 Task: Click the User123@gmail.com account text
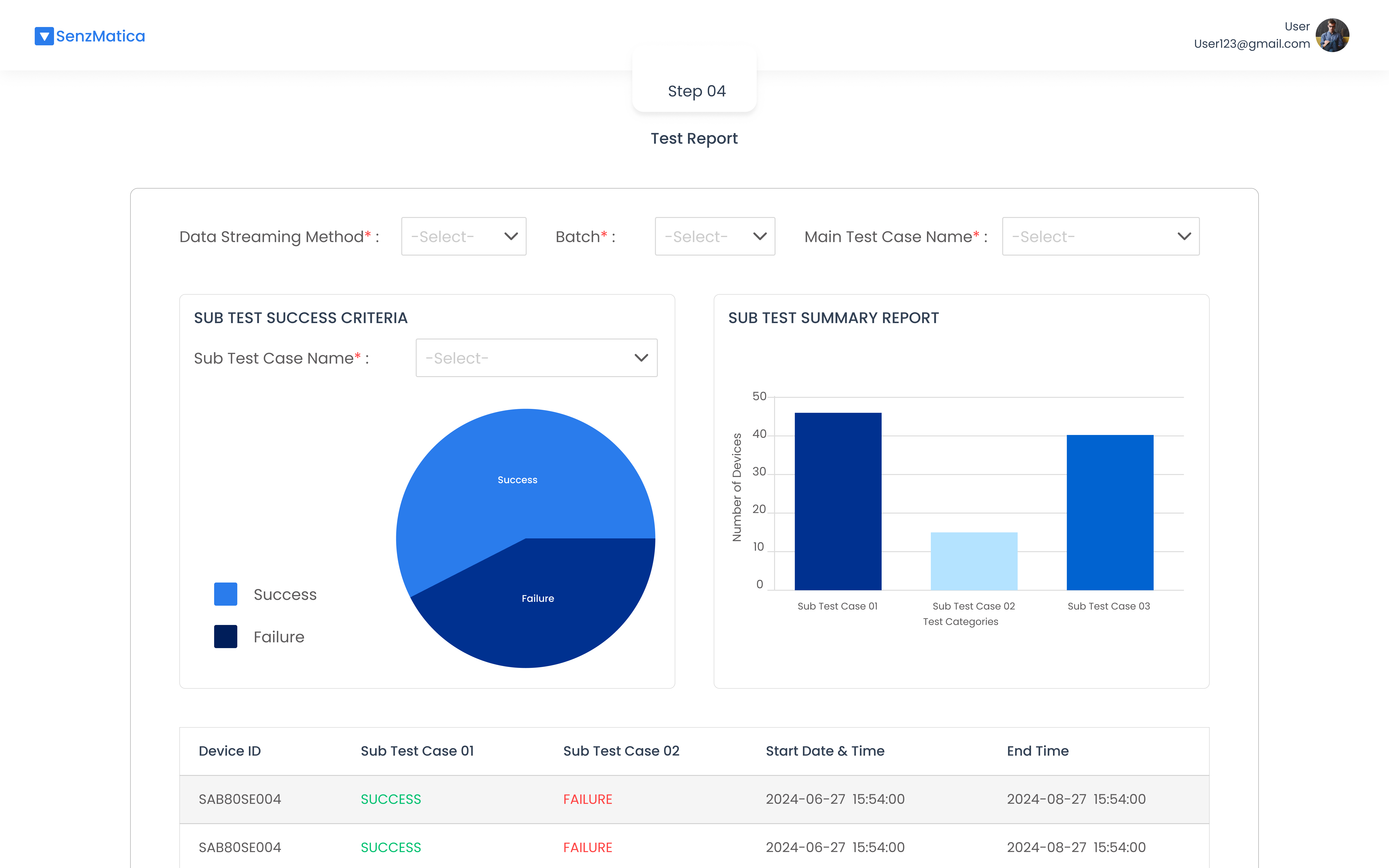click(x=1252, y=44)
